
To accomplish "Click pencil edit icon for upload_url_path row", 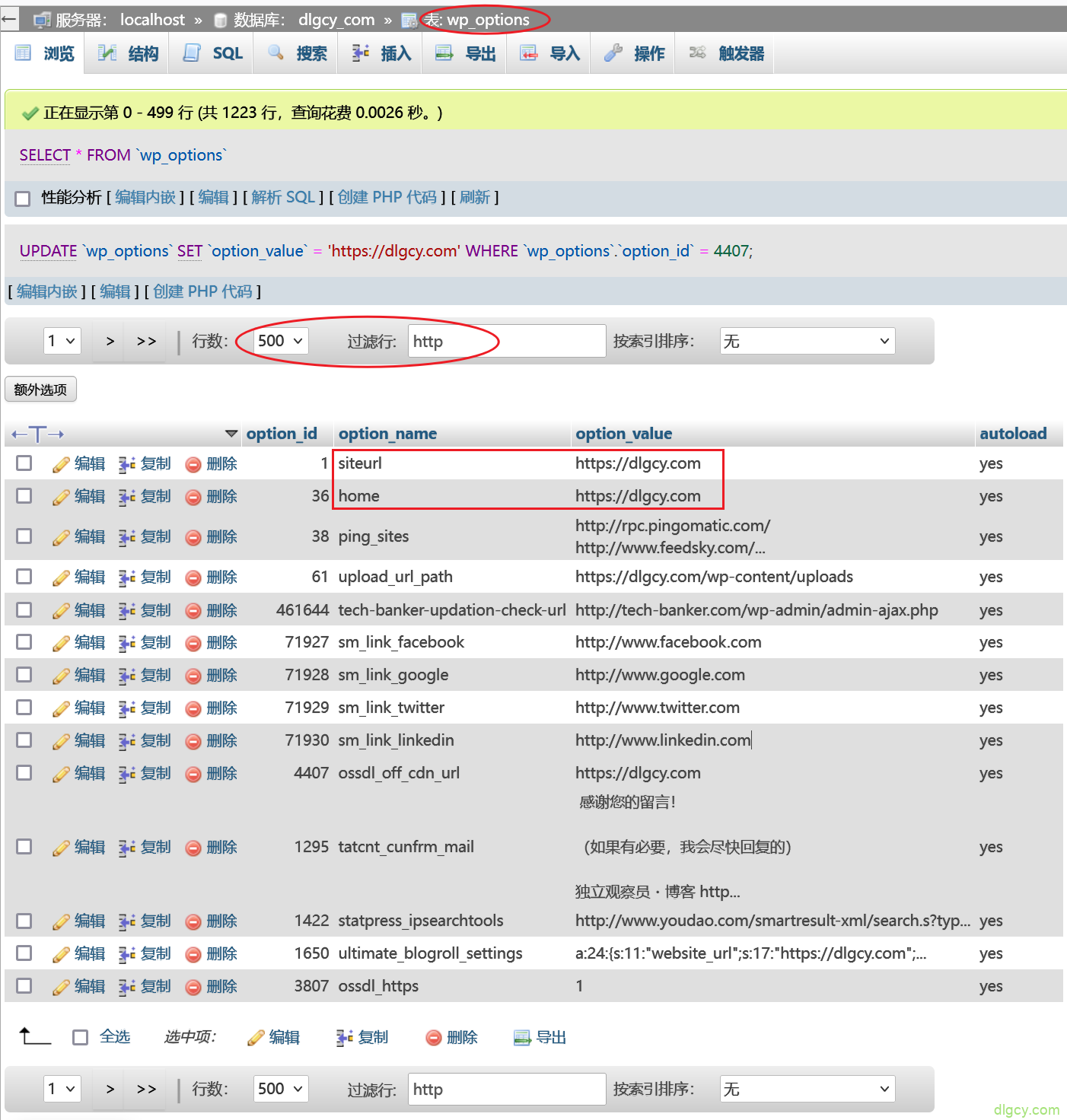I will click(x=61, y=577).
